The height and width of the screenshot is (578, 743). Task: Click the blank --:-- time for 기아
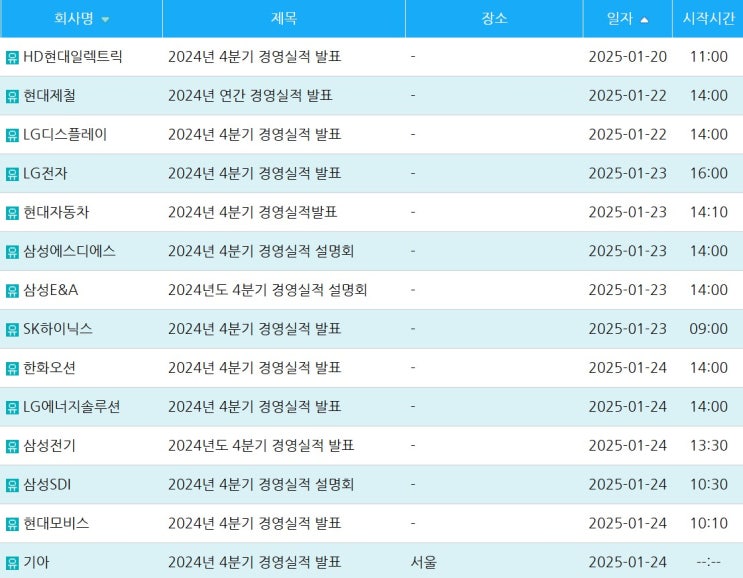tap(708, 562)
